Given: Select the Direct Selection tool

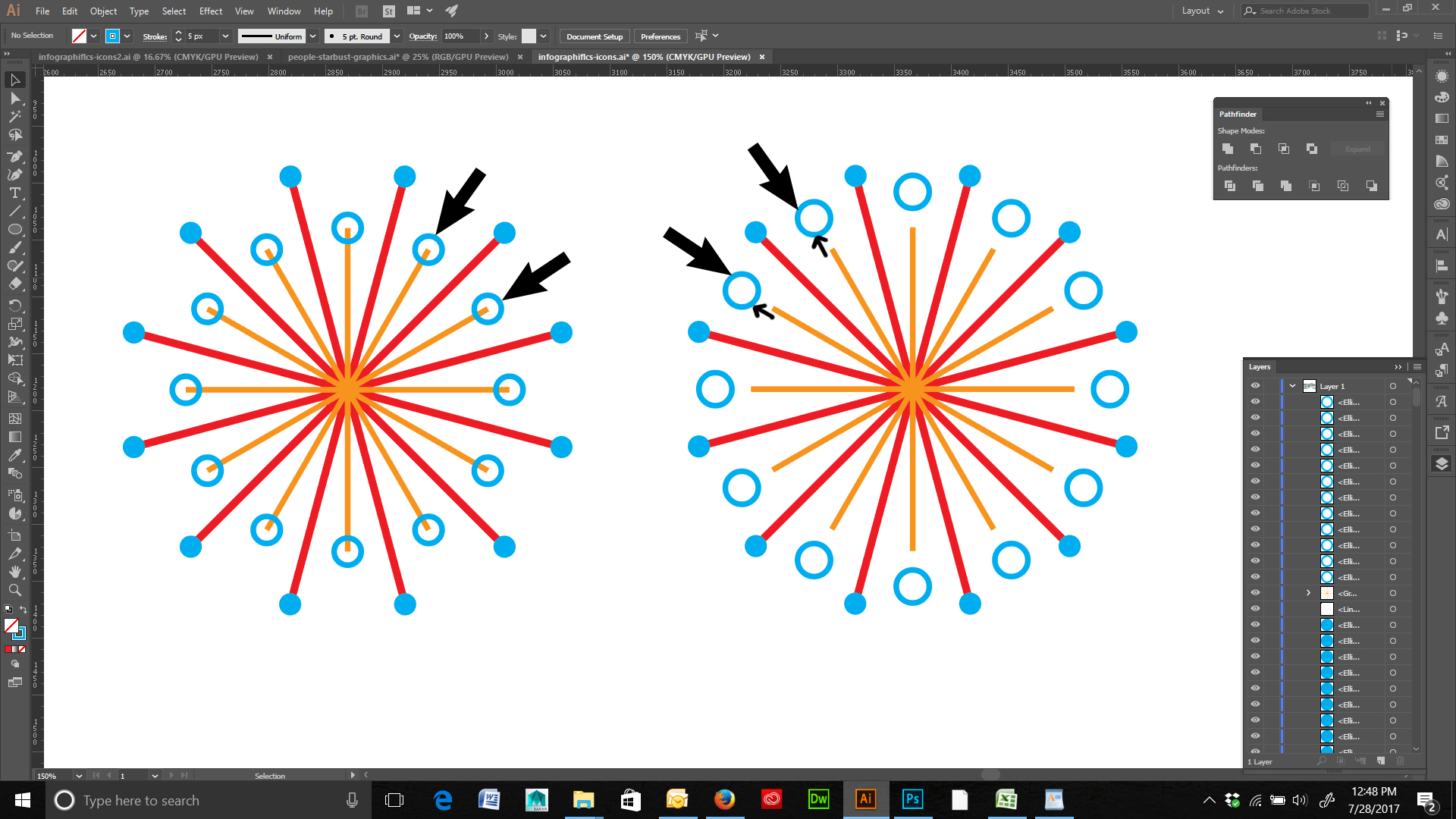Looking at the screenshot, I should (14, 99).
